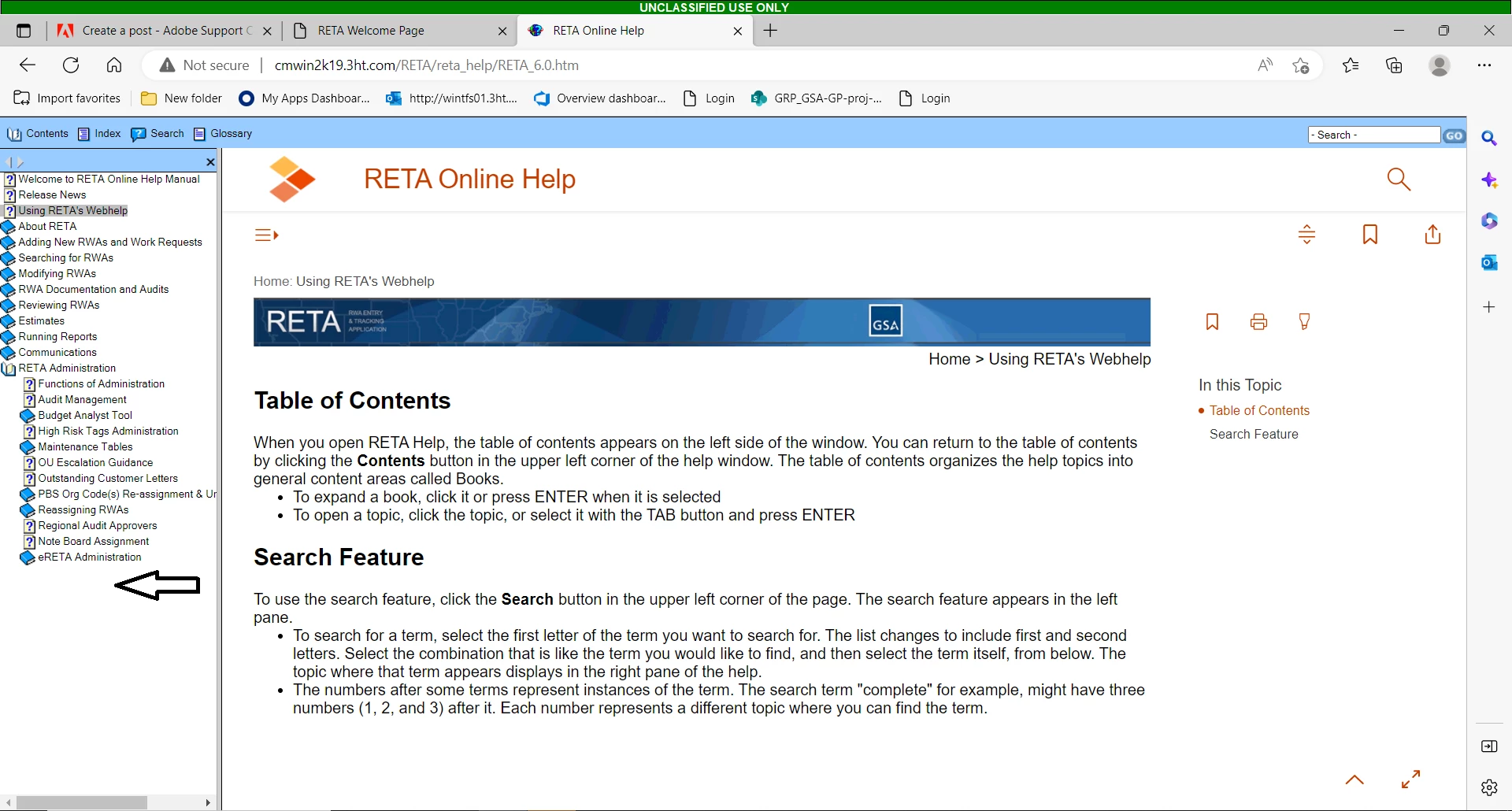This screenshot has height=811, width=1512.
Task: Open a new browser tab
Action: [770, 31]
